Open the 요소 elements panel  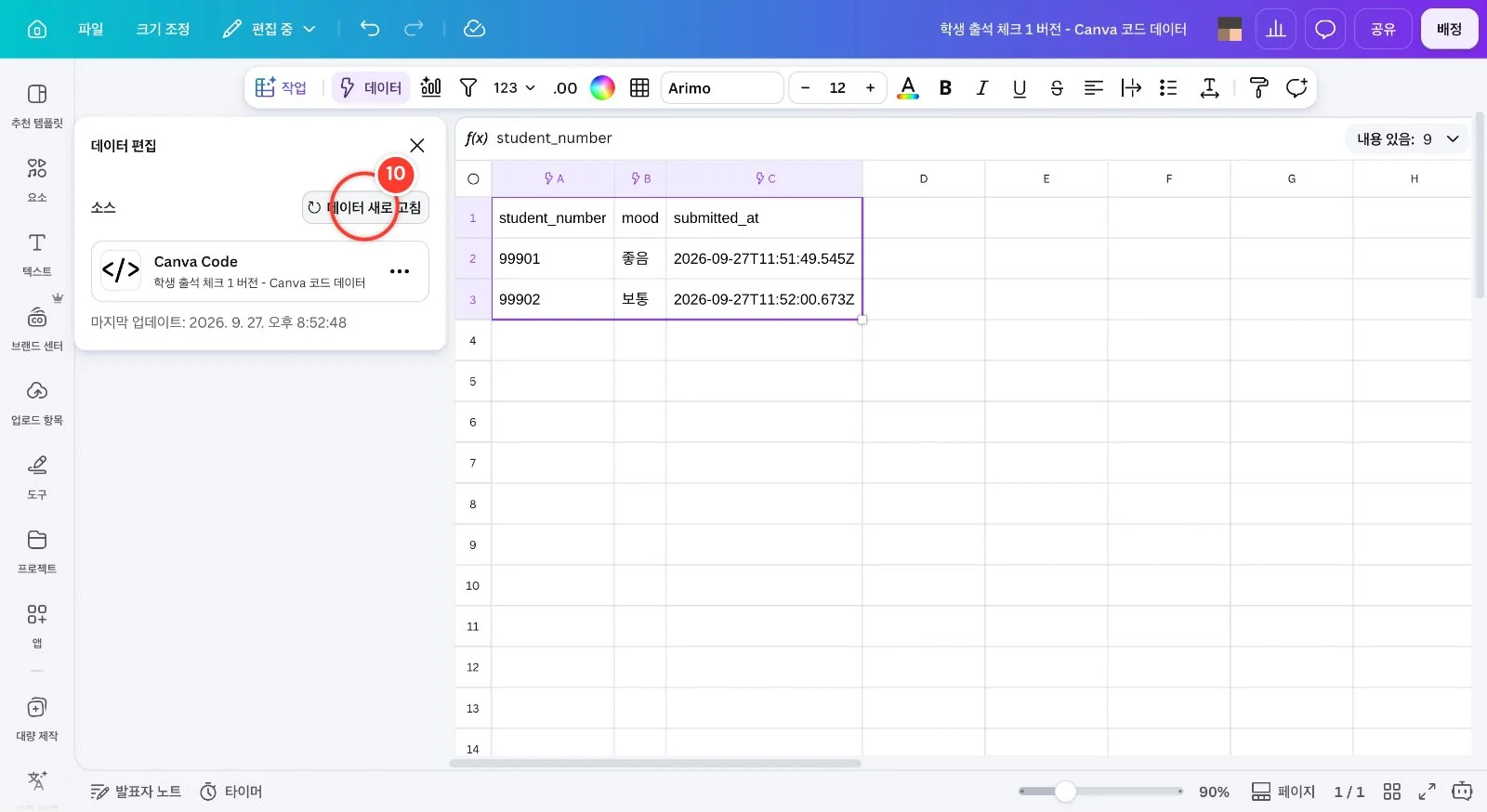(37, 179)
